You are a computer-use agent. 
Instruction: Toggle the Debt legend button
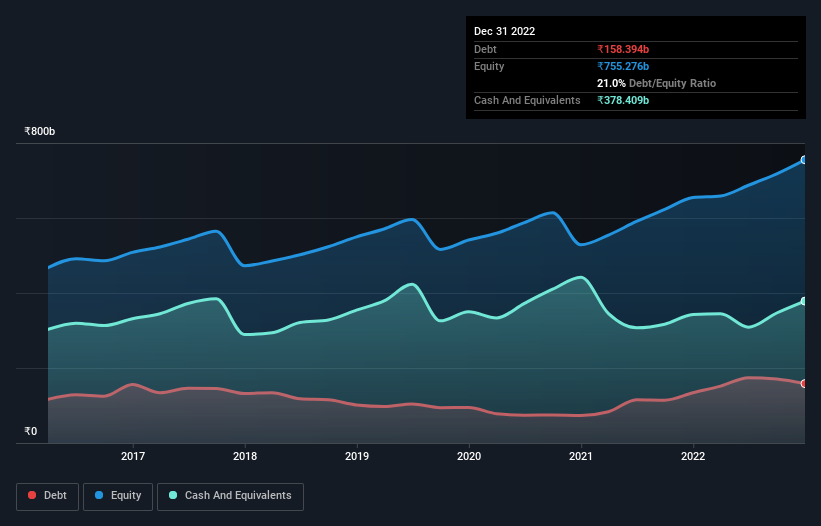point(48,496)
